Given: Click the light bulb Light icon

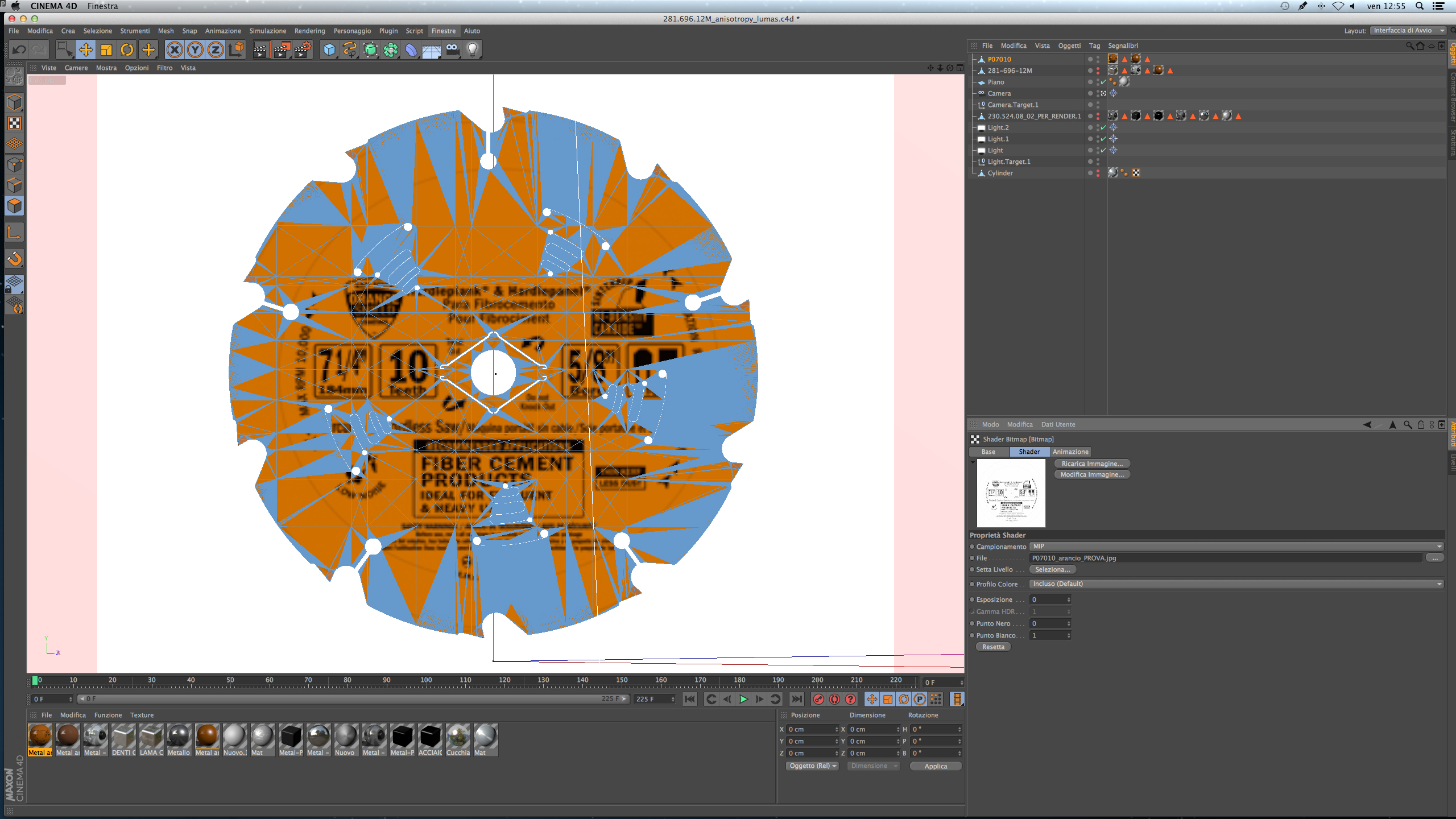Looking at the screenshot, I should pos(472,50).
